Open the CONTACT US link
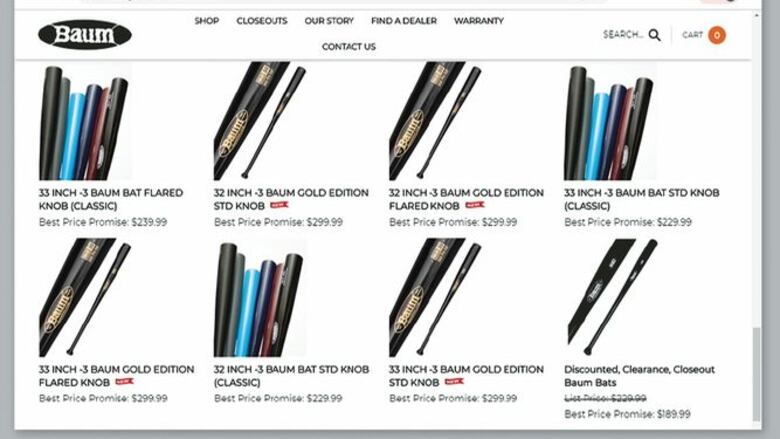Viewport: 780px width, 439px height. (349, 47)
